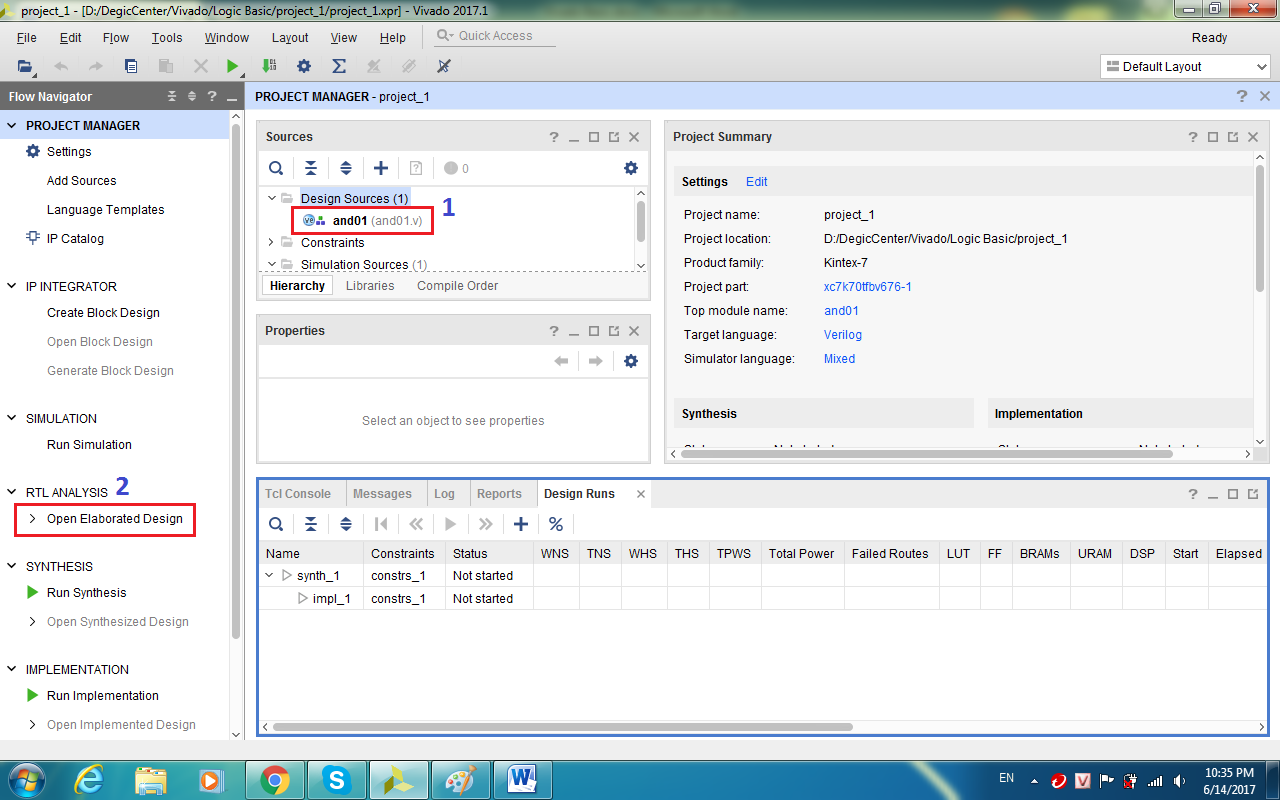This screenshot has height=800, width=1280.
Task: Switch to Messages tab
Action: pyautogui.click(x=382, y=494)
